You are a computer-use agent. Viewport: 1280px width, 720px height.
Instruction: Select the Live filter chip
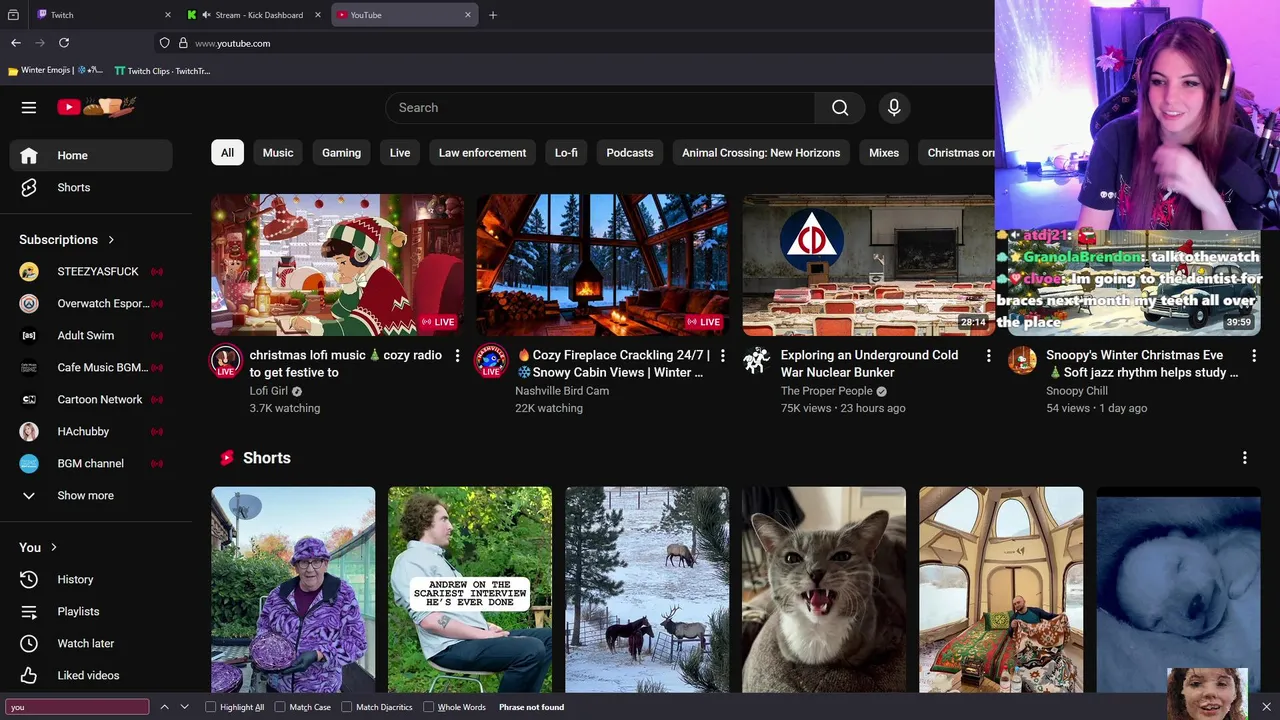(400, 153)
